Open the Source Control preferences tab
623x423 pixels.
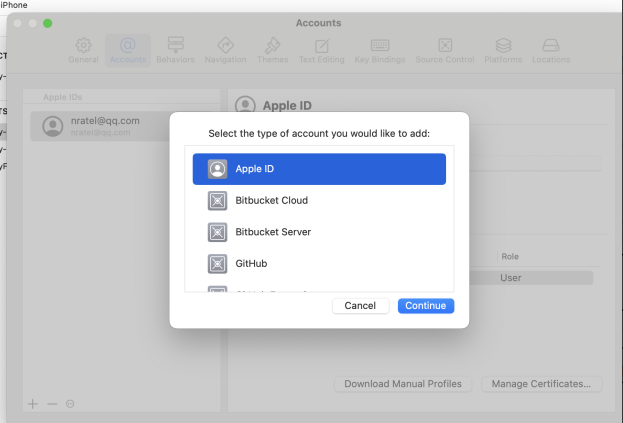tap(445, 50)
